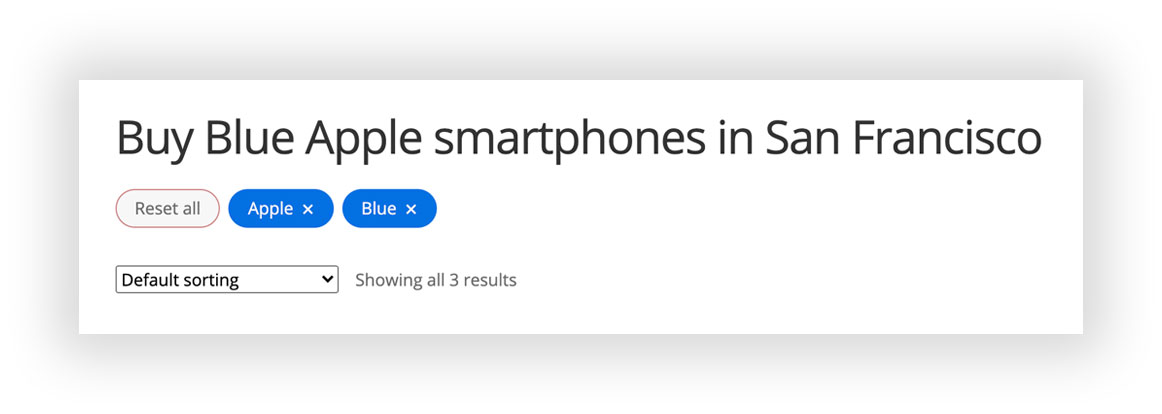Click the "Default sorting" text in the select
1162x414 pixels.
[180, 280]
